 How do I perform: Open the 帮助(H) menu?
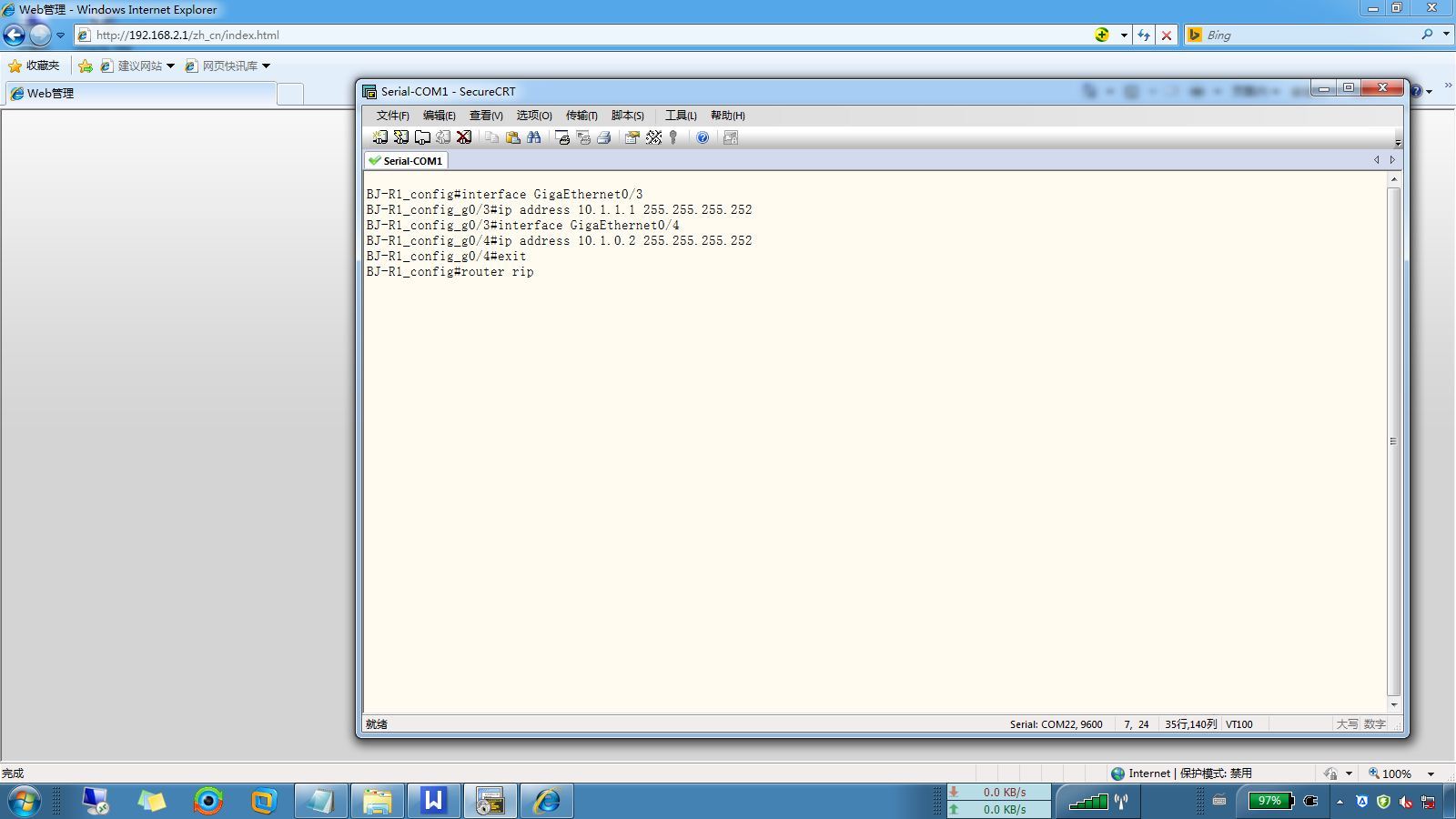tap(728, 116)
